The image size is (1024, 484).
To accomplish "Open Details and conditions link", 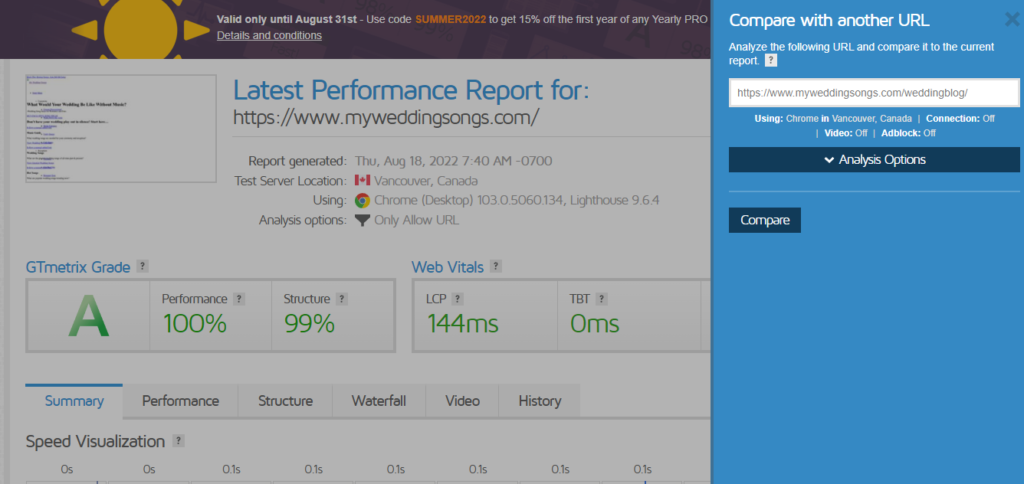I will pos(269,35).
